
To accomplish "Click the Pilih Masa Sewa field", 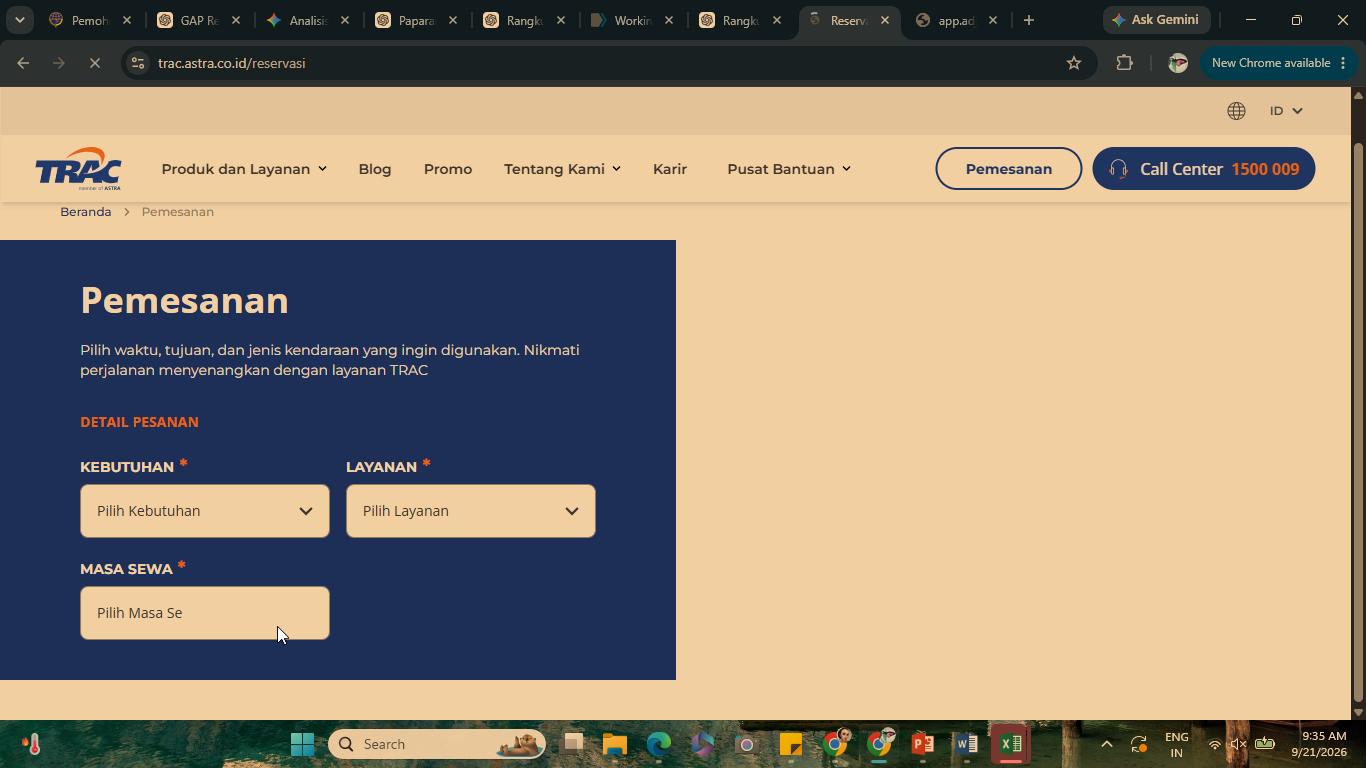I will [x=205, y=613].
